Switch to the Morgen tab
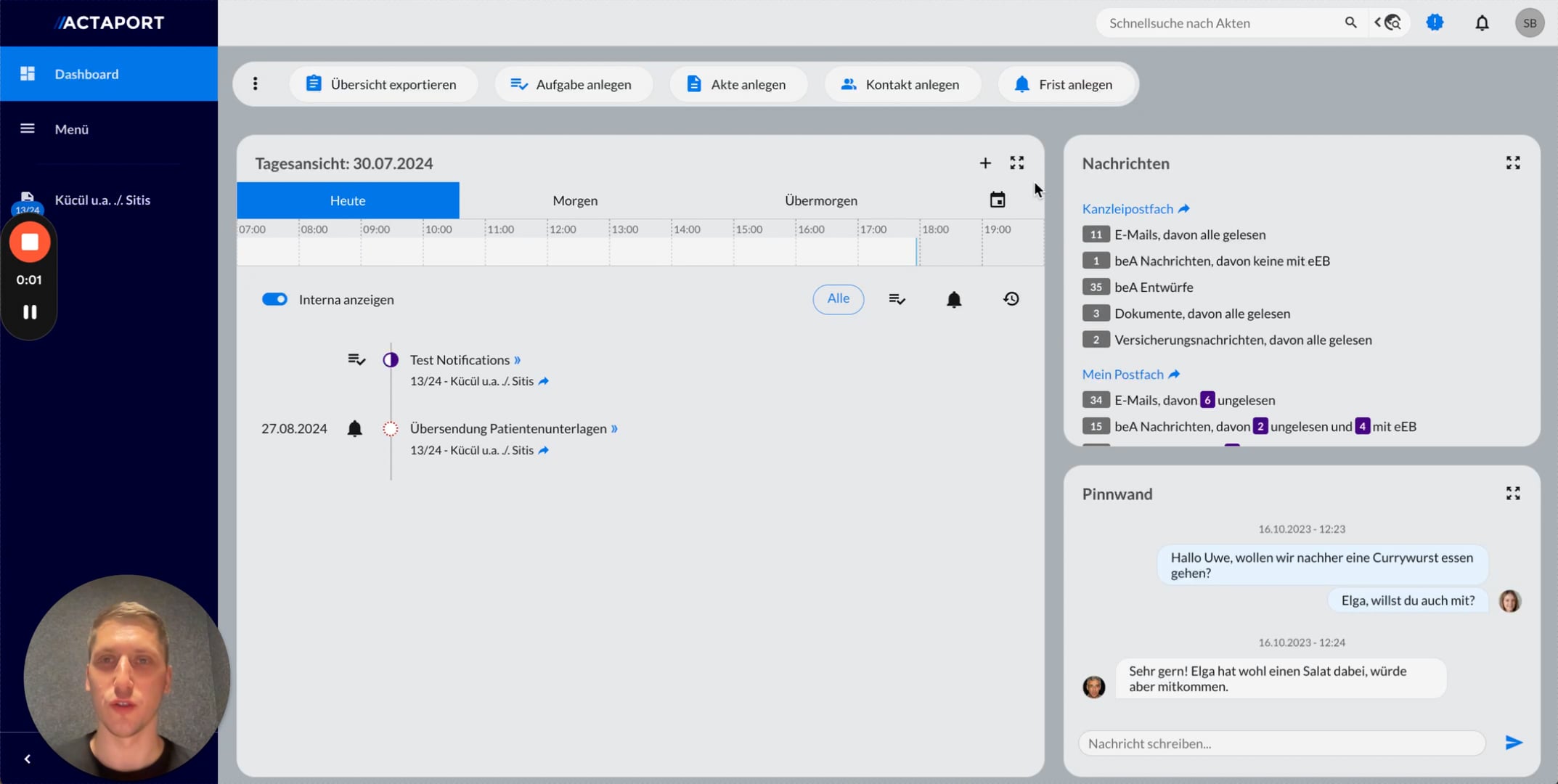This screenshot has width=1558, height=784. 575,200
